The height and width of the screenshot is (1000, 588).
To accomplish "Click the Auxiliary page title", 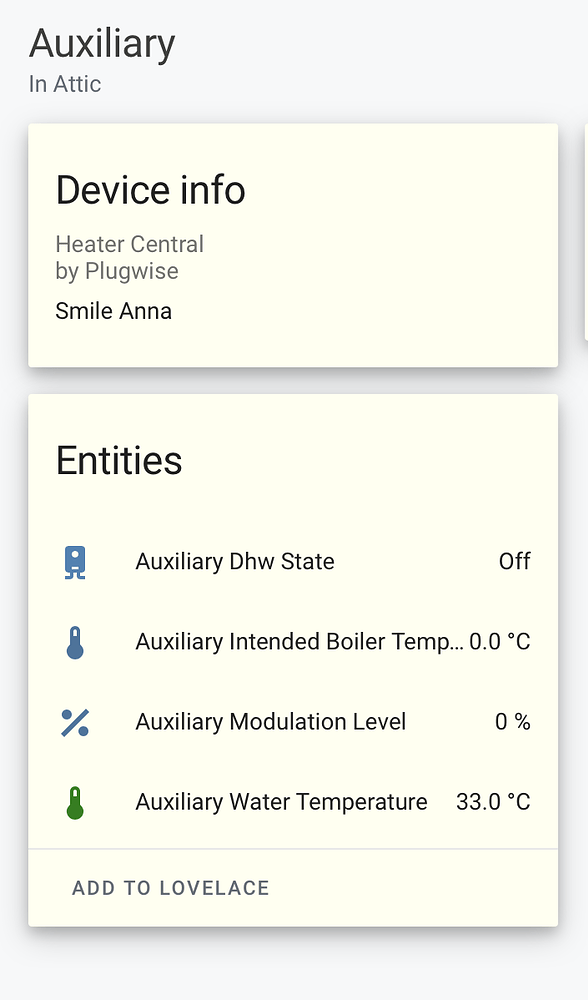I will (x=102, y=44).
